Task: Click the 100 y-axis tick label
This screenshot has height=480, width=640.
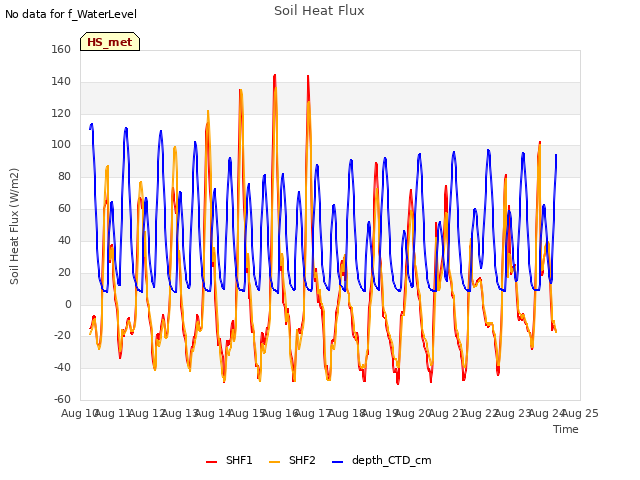Action: pyautogui.click(x=61, y=145)
